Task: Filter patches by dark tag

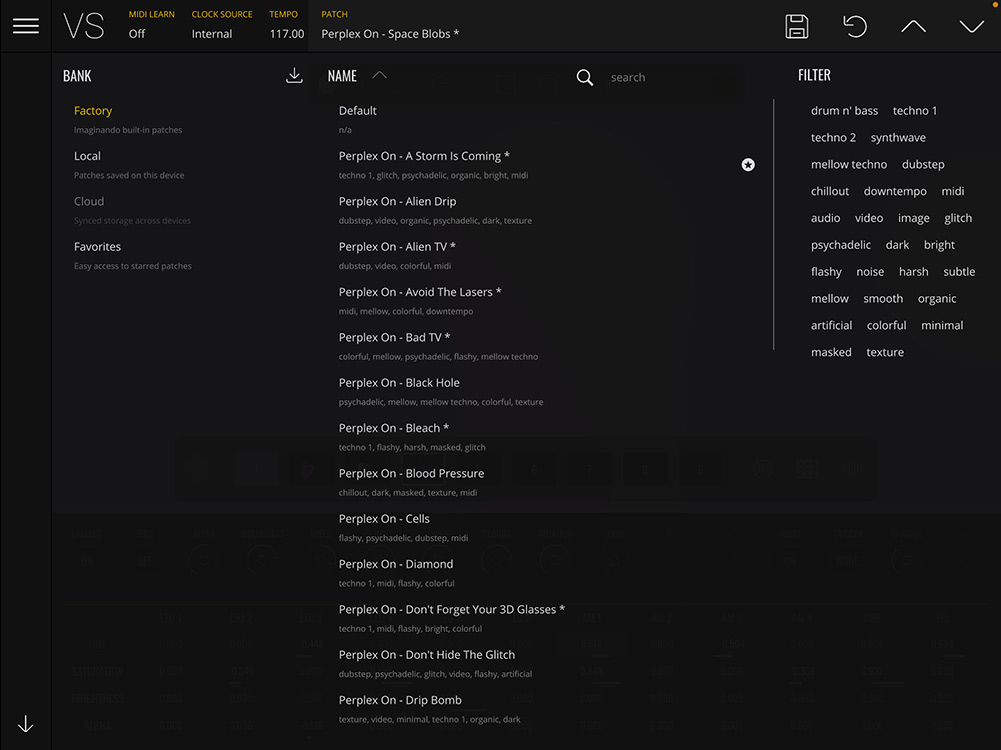Action: tap(897, 244)
